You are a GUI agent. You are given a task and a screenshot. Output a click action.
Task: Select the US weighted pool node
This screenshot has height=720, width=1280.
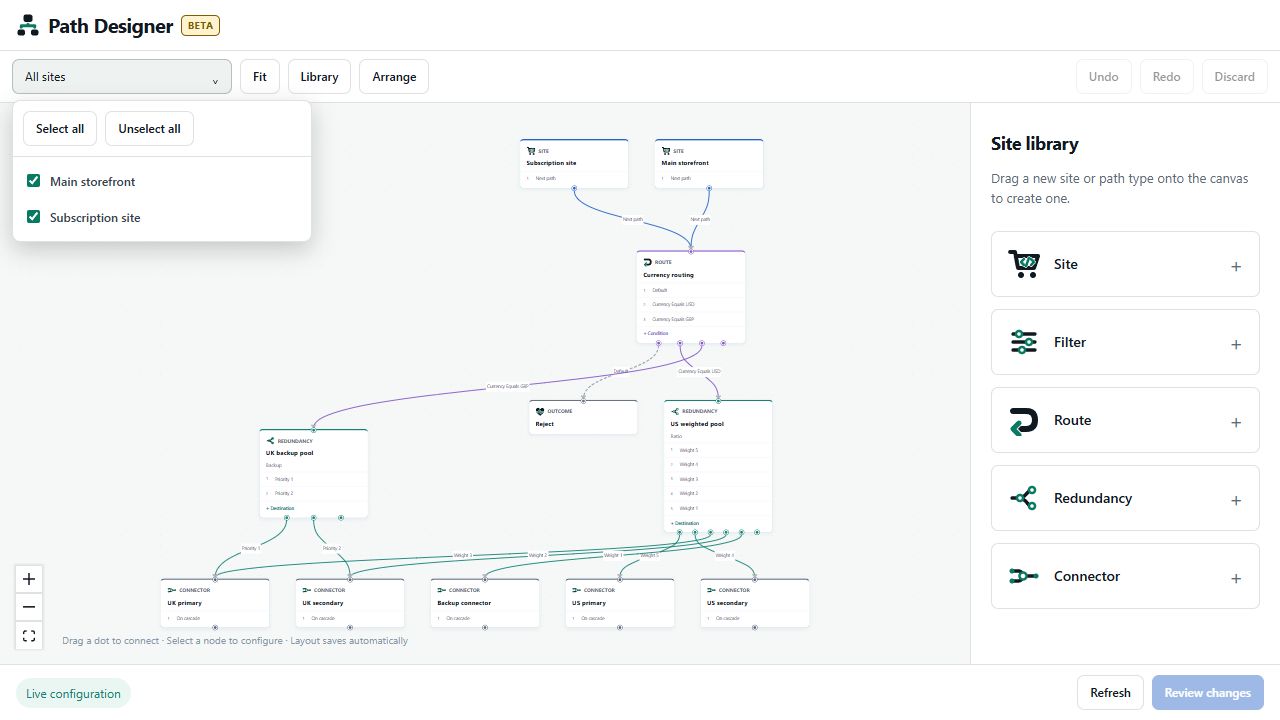tap(718, 466)
